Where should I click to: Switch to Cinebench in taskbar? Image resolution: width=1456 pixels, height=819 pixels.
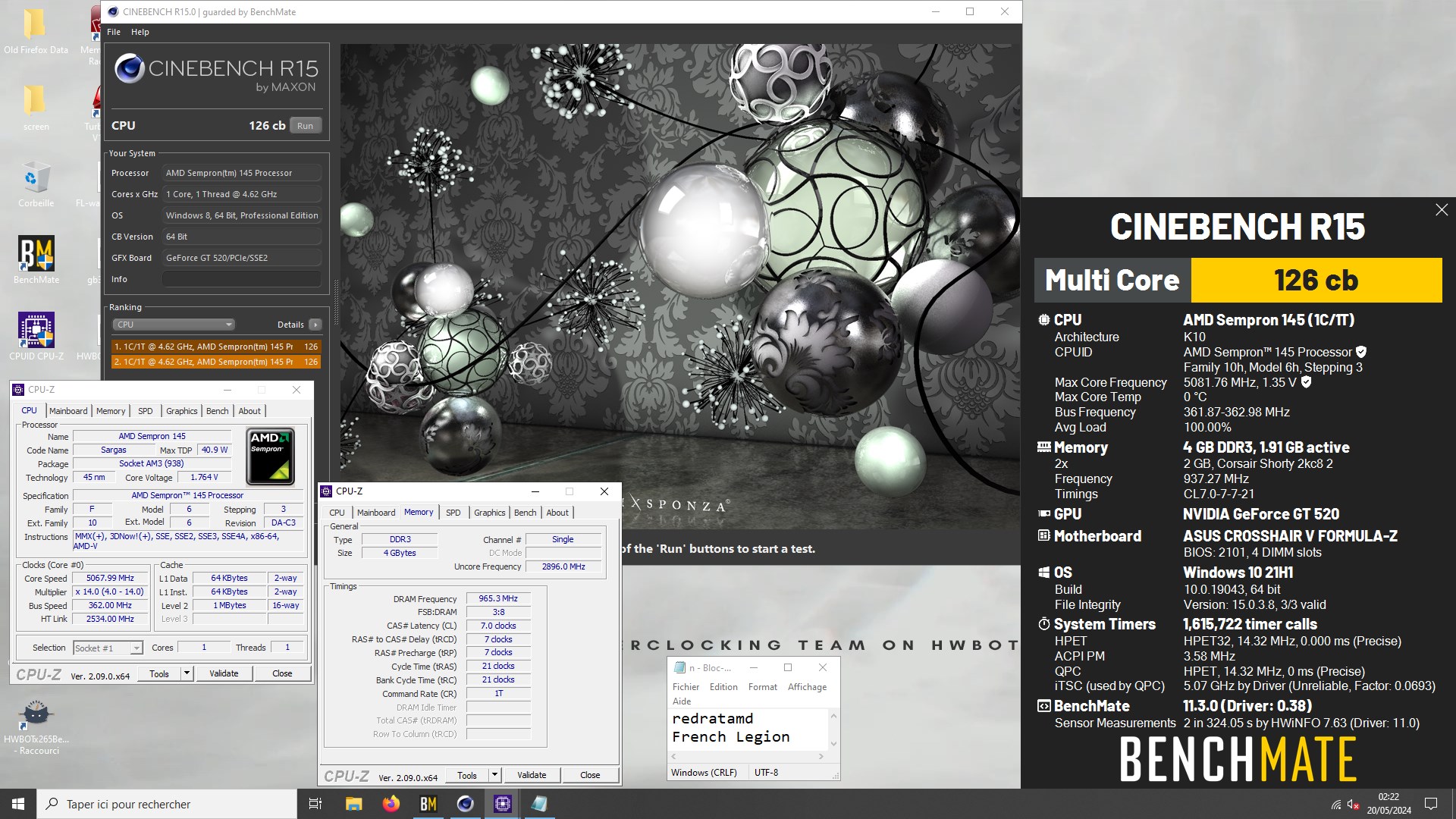466,804
